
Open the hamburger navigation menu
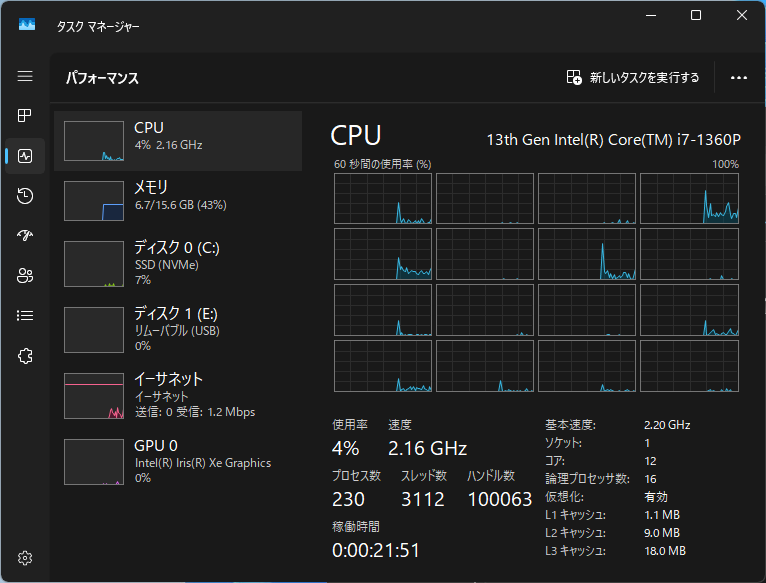coord(25,76)
